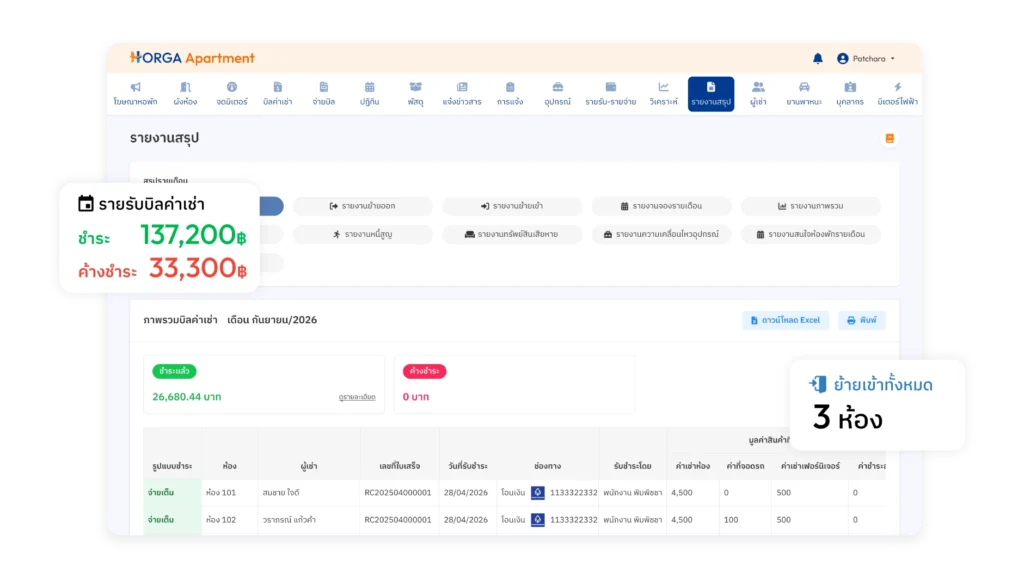Click the HORGA Apartment logo

(192, 58)
